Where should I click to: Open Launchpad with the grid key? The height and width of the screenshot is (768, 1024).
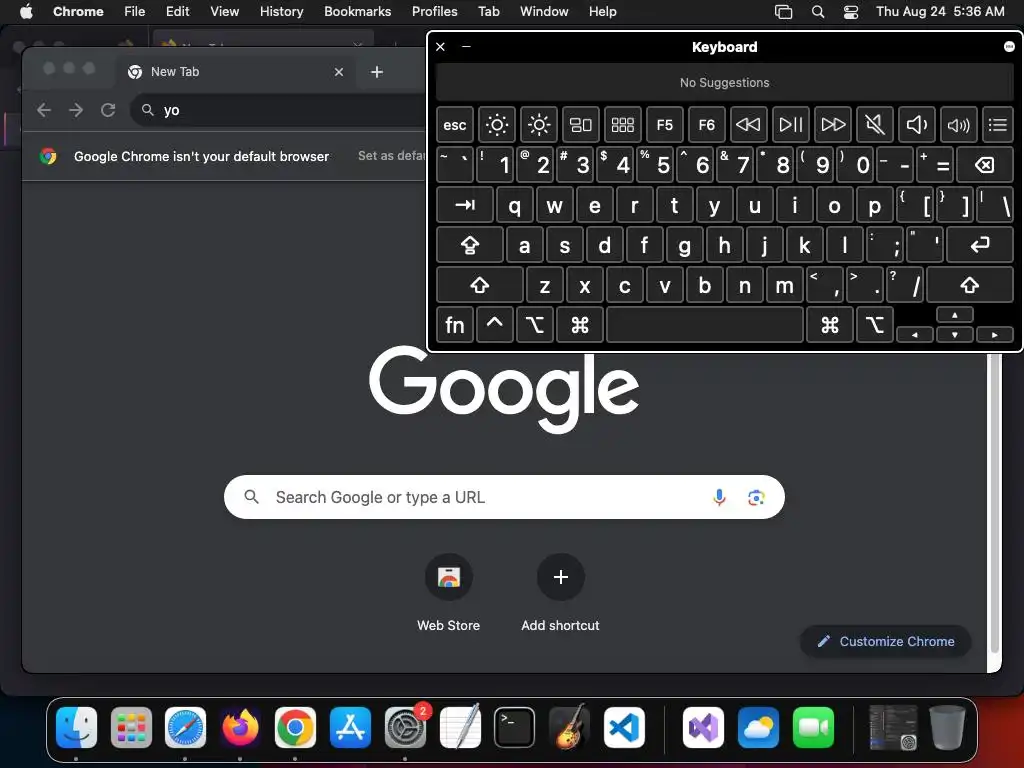622,125
